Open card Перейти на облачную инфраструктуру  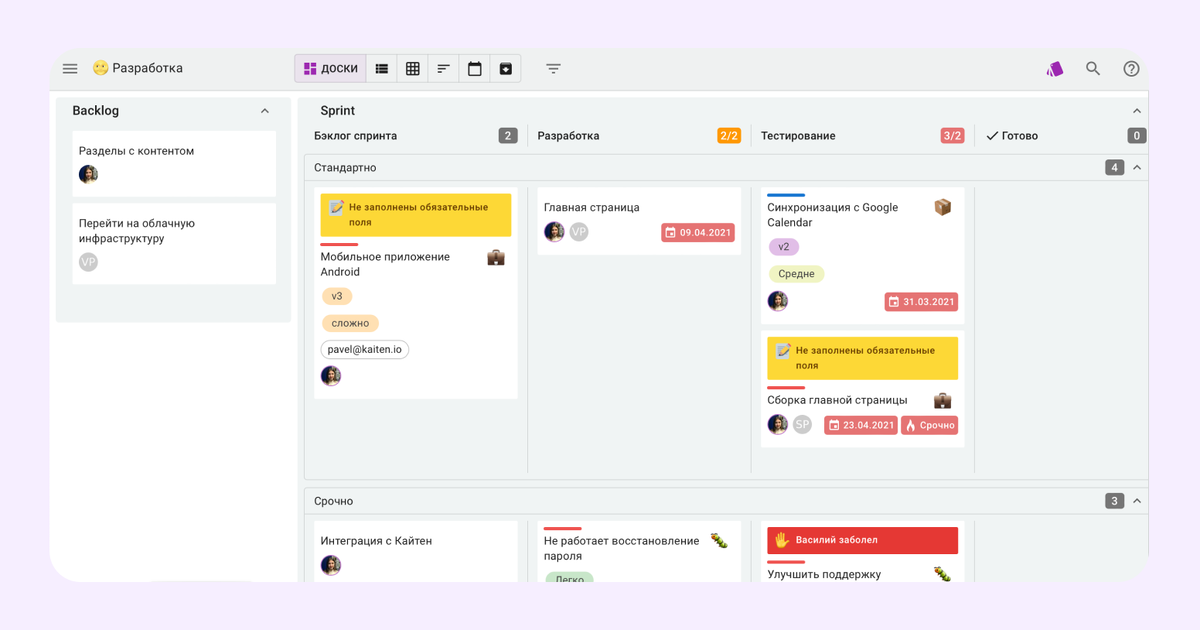175,243
